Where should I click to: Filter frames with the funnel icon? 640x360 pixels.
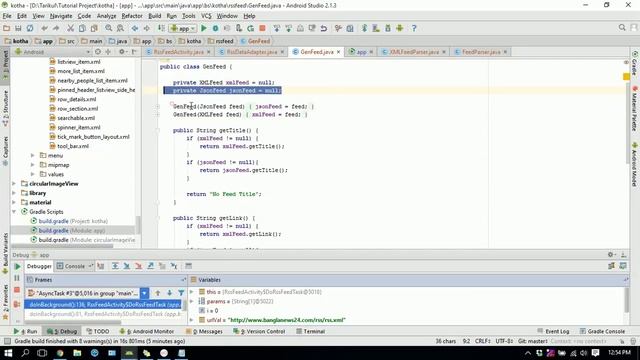[181, 293]
